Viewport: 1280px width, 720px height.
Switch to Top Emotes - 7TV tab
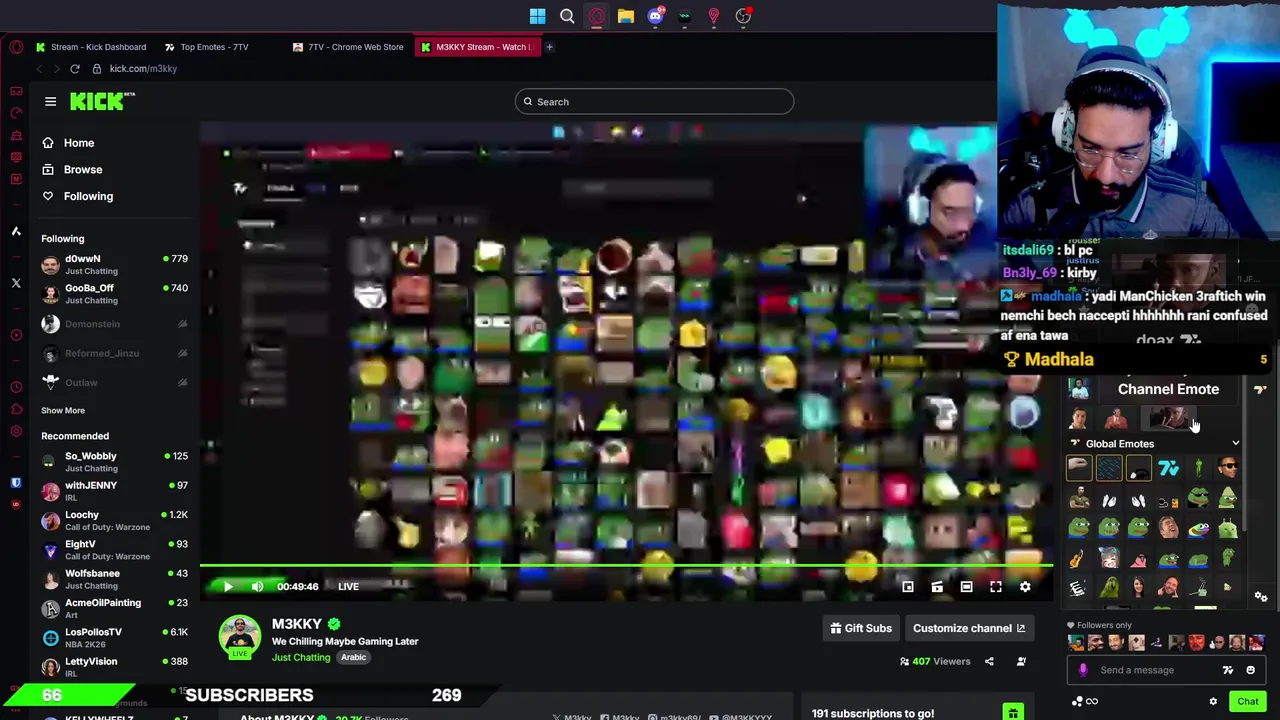tap(207, 47)
